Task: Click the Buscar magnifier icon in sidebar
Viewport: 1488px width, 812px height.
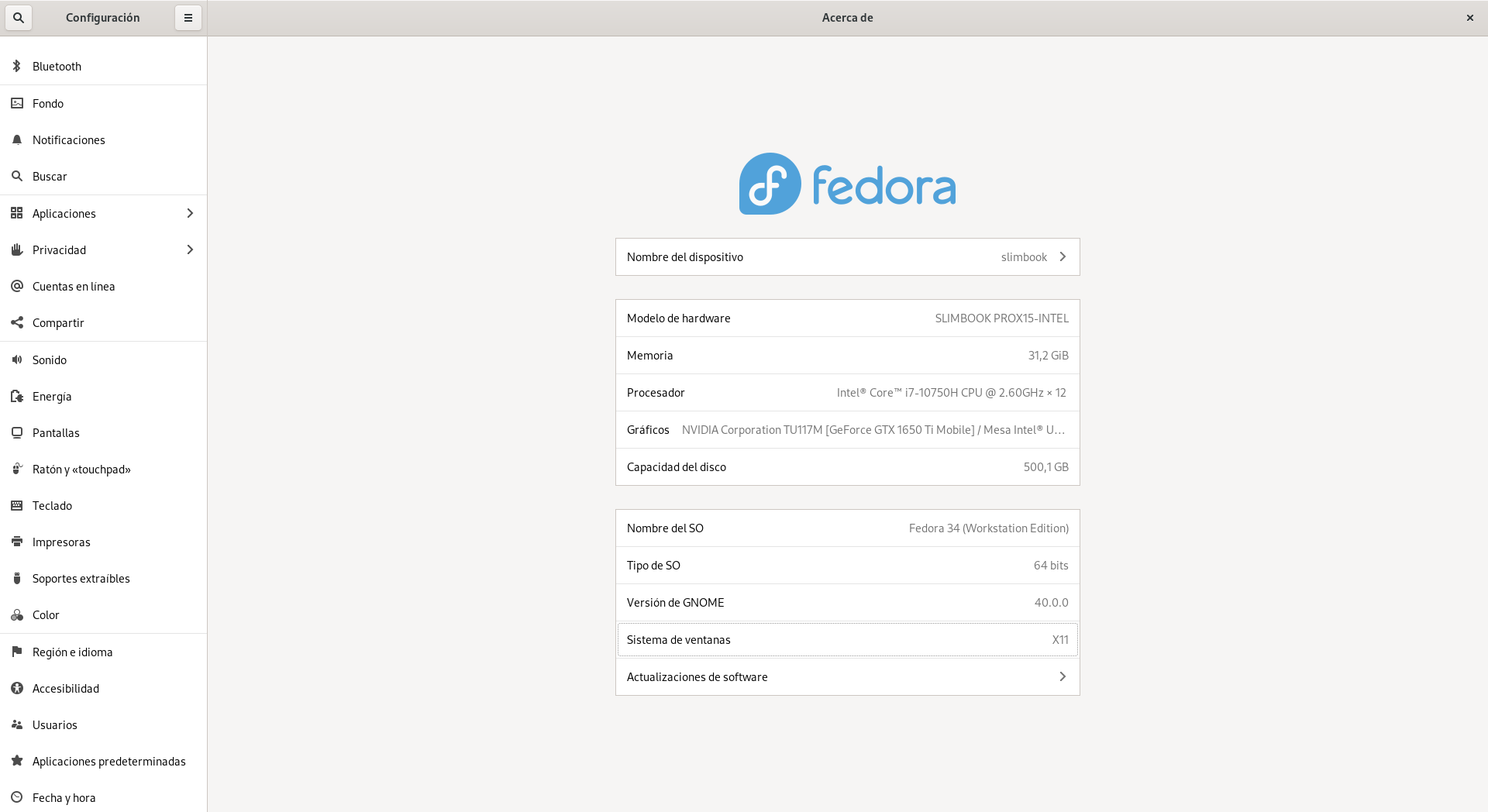Action: tap(17, 177)
